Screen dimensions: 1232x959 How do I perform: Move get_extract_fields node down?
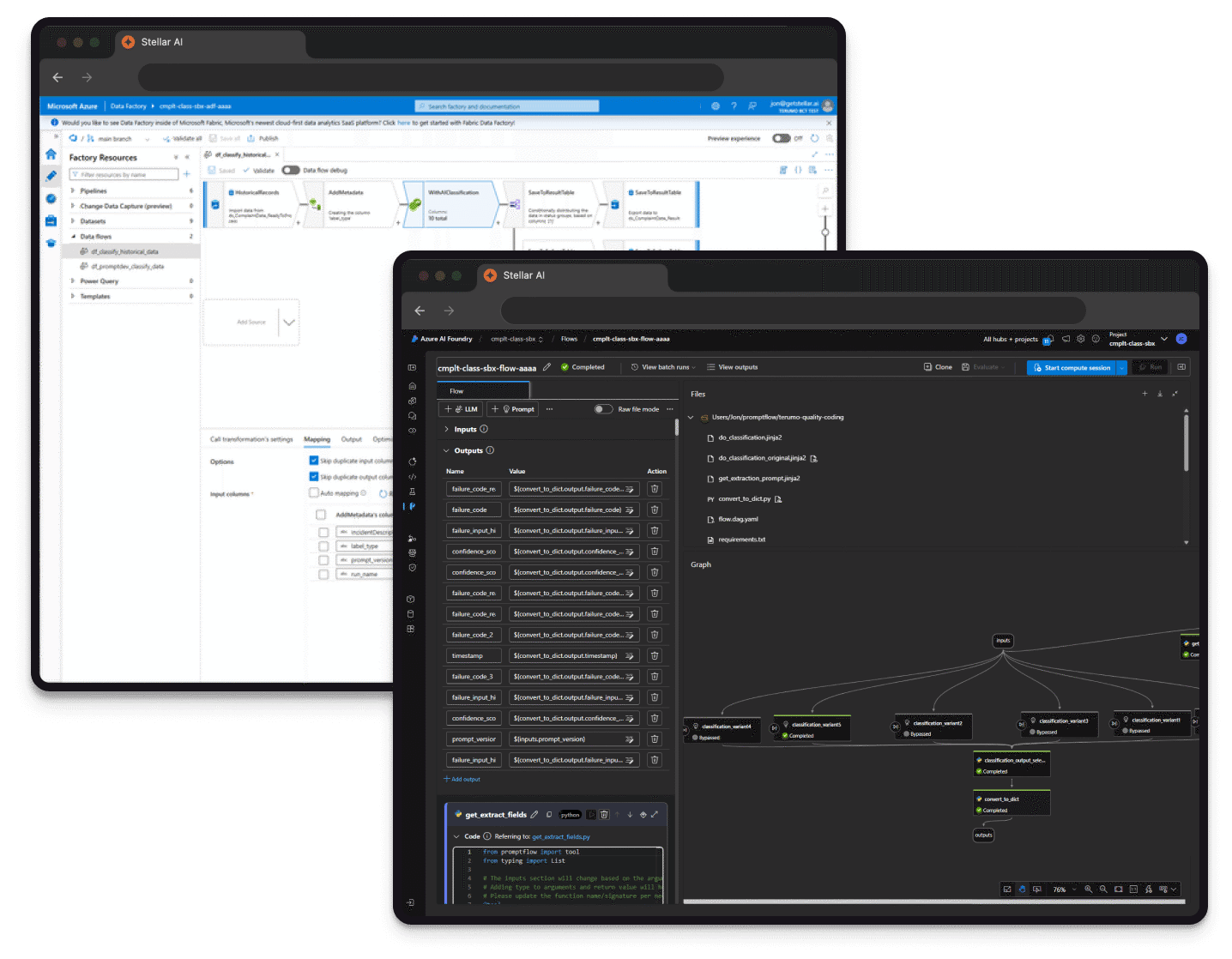coord(630,815)
